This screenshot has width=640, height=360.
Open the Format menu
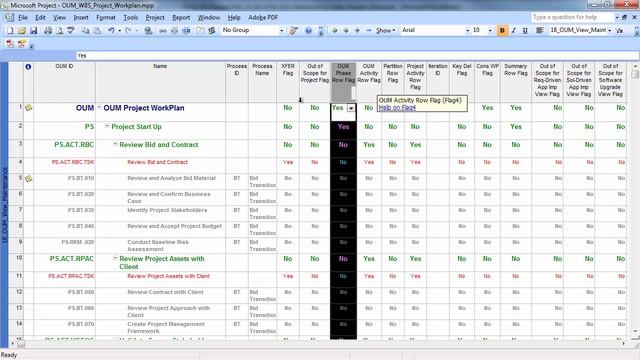106,18
